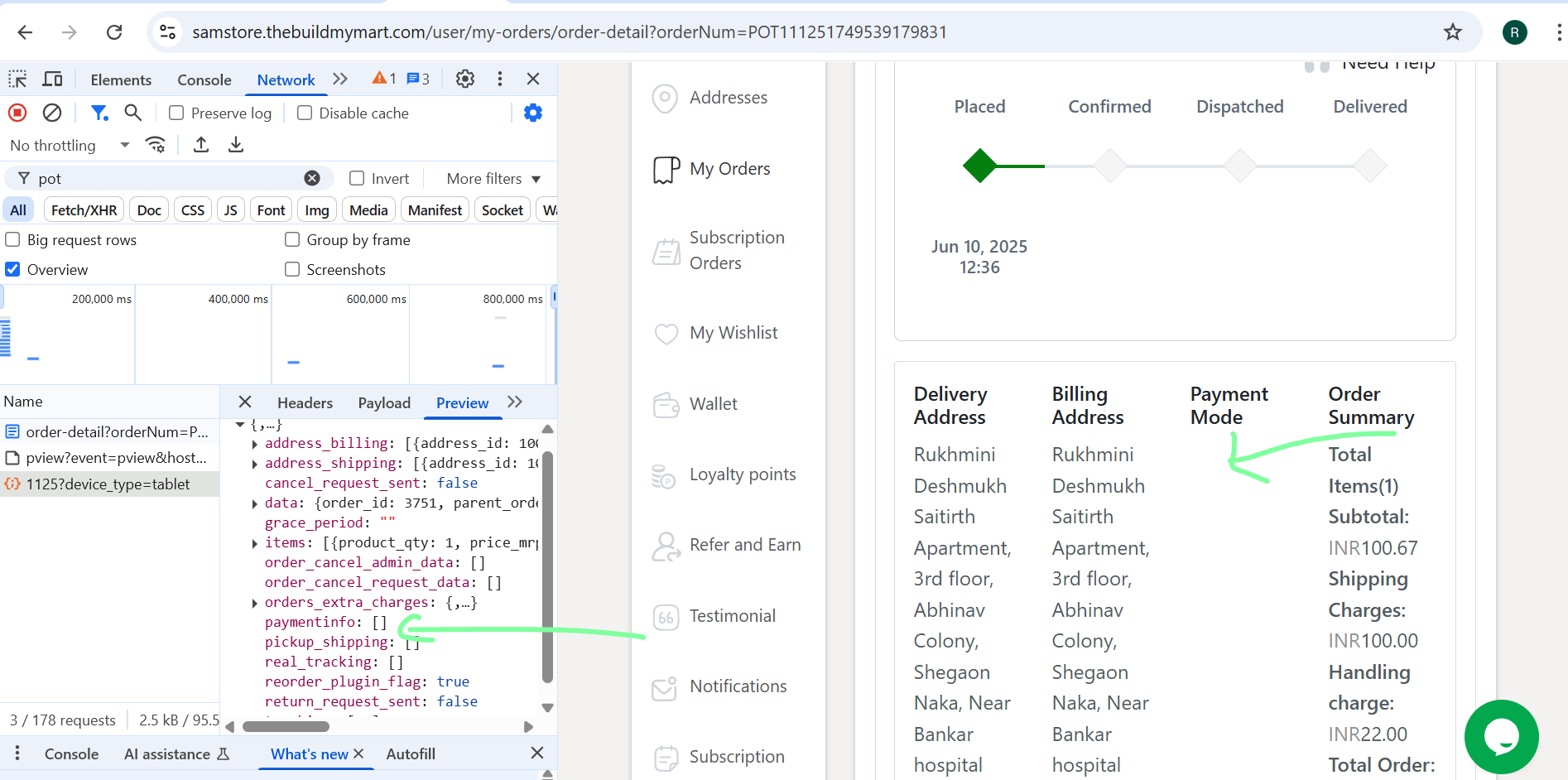
Task: Select the Preview tab
Action: [462, 402]
